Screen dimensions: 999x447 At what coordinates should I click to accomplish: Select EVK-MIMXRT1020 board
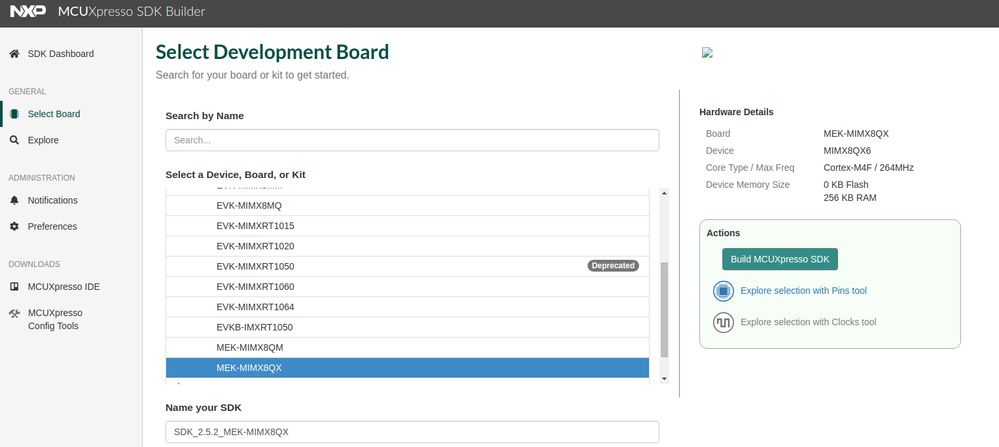point(408,246)
